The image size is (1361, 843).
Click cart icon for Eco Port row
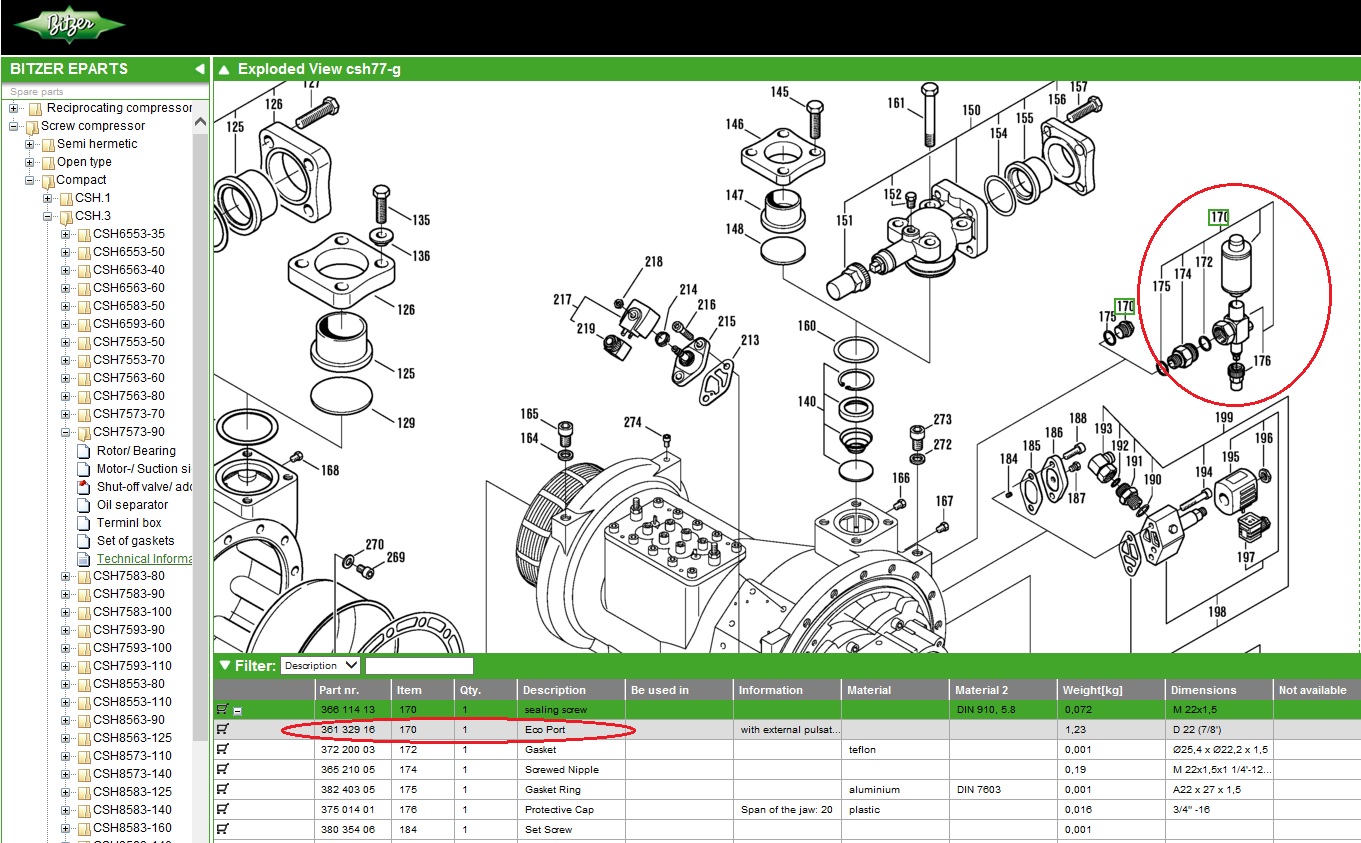222,730
